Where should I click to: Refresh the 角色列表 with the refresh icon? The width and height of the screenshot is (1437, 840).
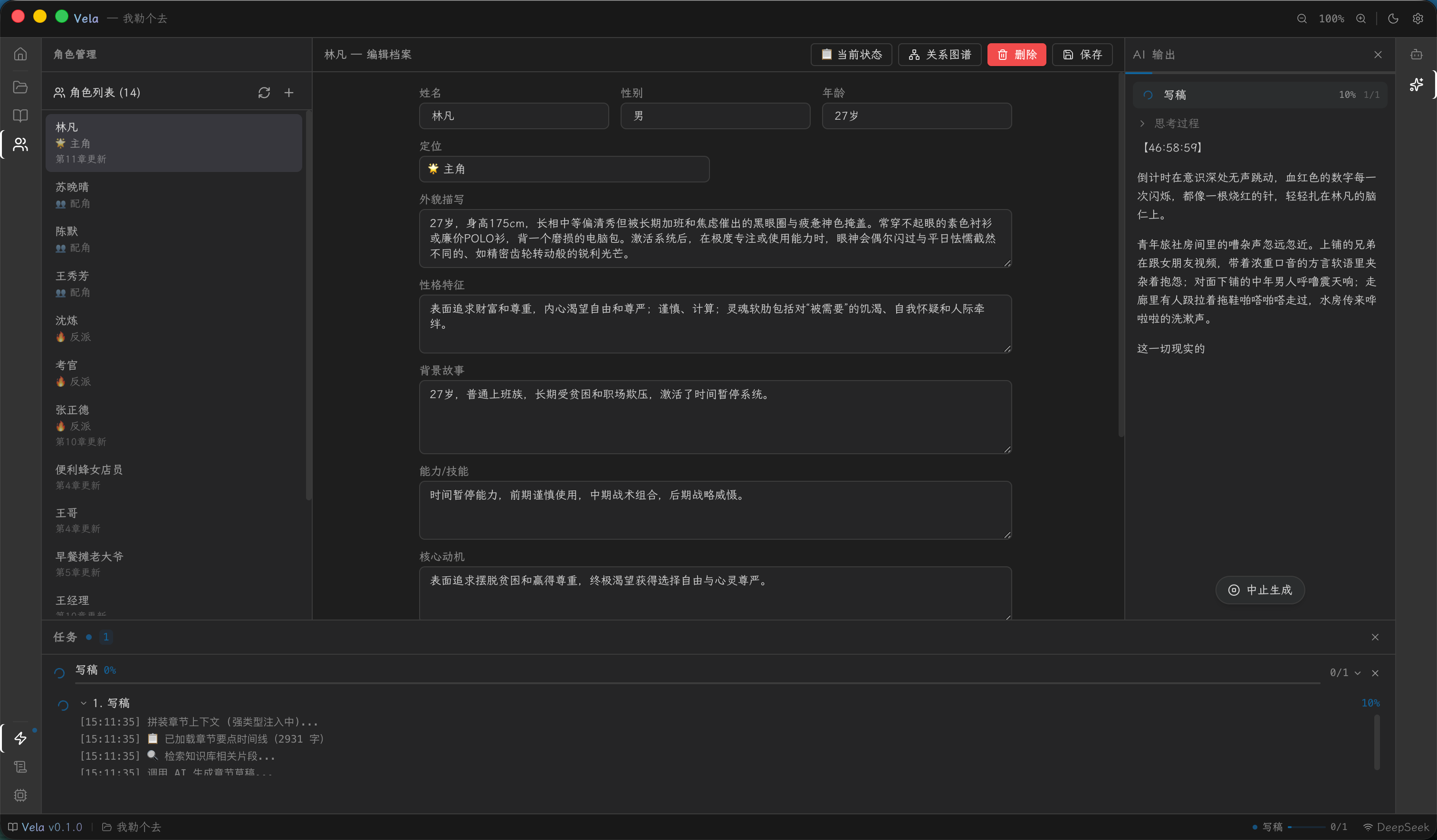pos(265,92)
